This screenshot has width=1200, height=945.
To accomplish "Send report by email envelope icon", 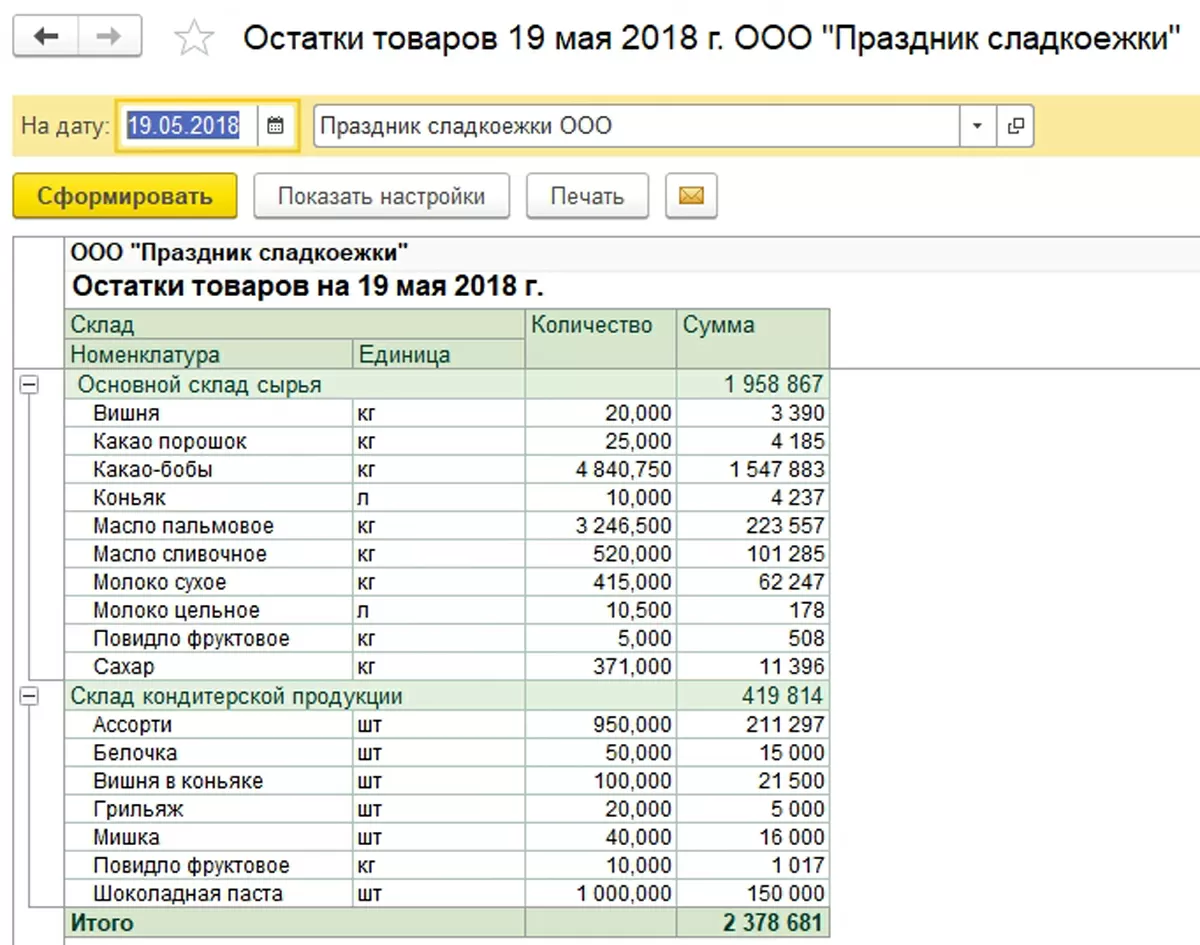I will pos(691,196).
